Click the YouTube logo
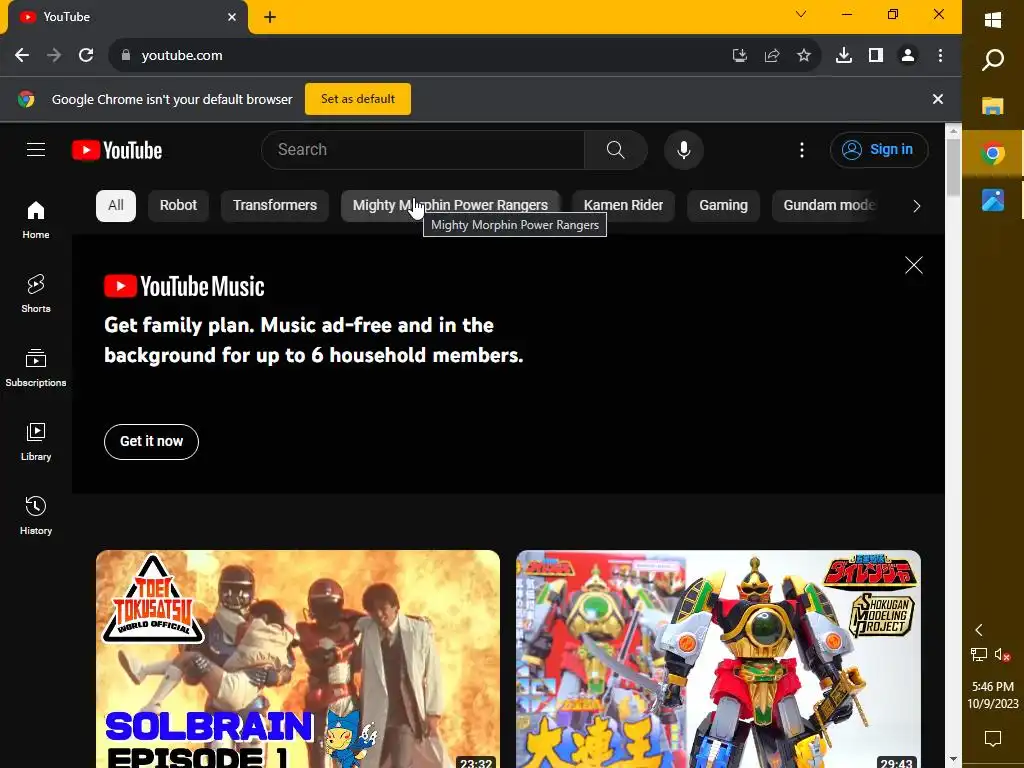The width and height of the screenshot is (1024, 768). pos(117,150)
